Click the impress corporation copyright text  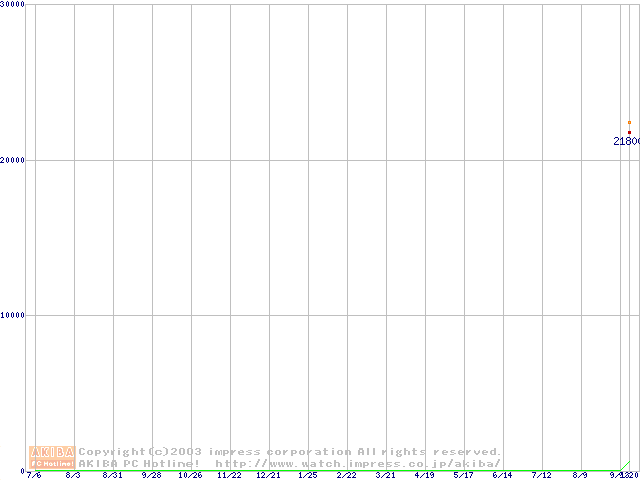click(290, 452)
